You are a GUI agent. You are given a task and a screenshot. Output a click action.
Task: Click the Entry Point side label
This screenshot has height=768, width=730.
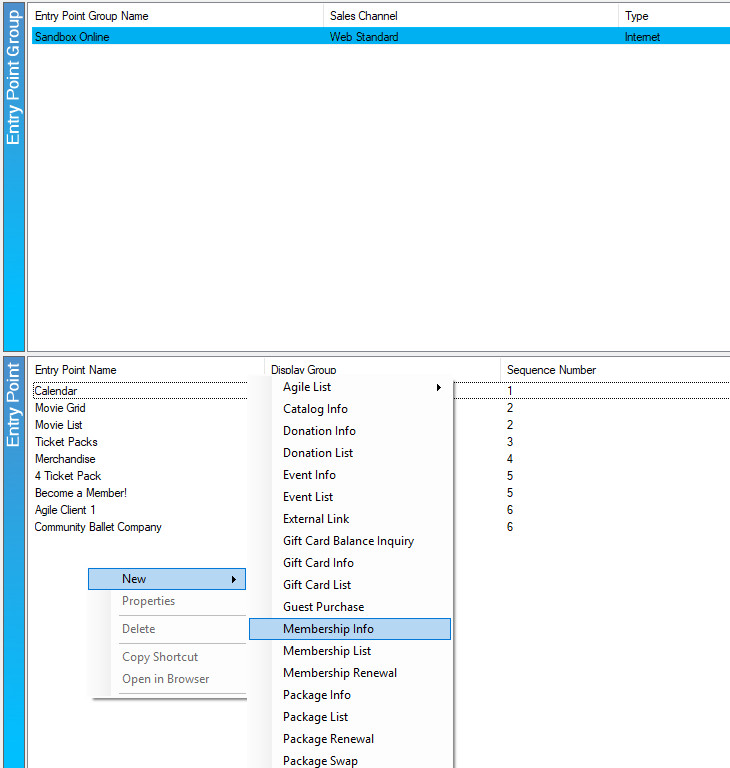(x=14, y=405)
